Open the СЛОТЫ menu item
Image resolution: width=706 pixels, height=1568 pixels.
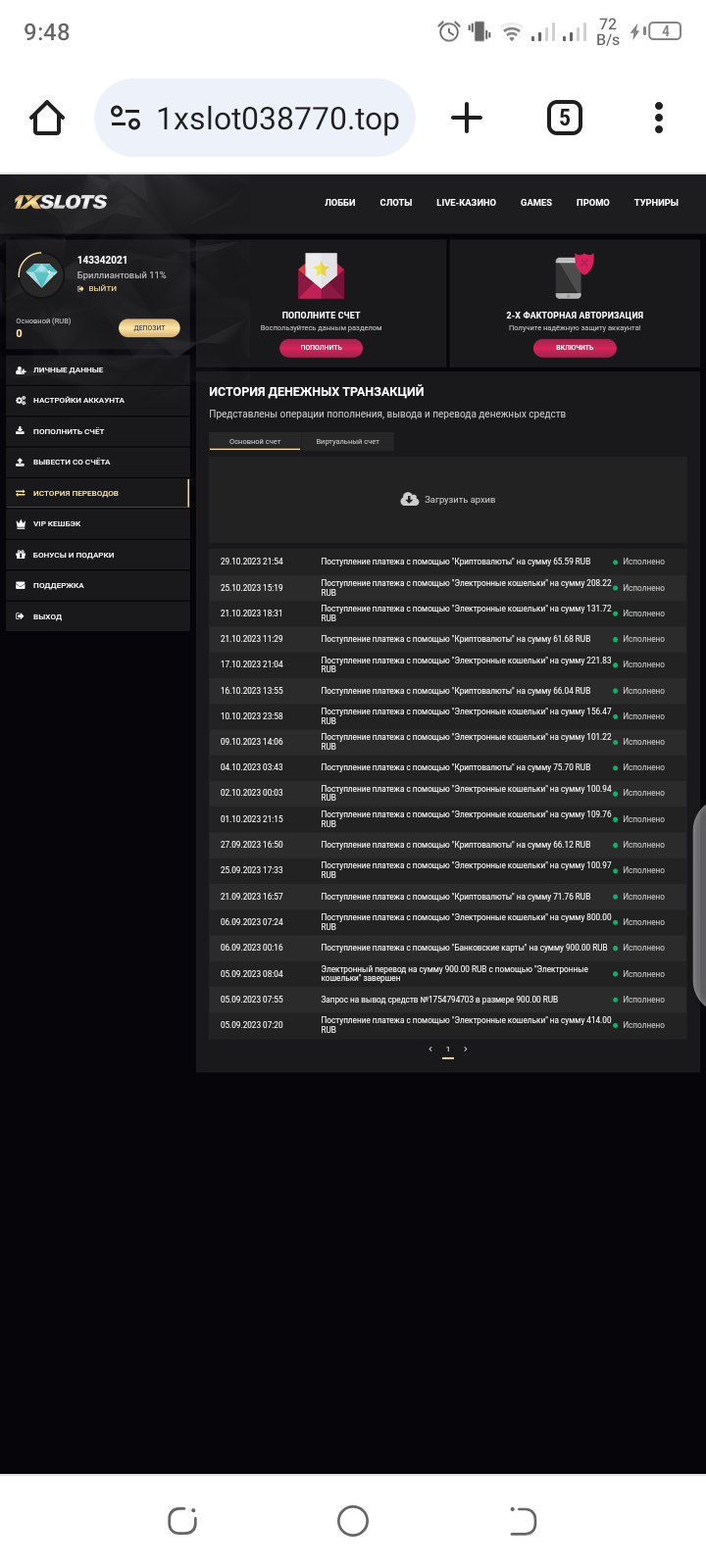(396, 203)
